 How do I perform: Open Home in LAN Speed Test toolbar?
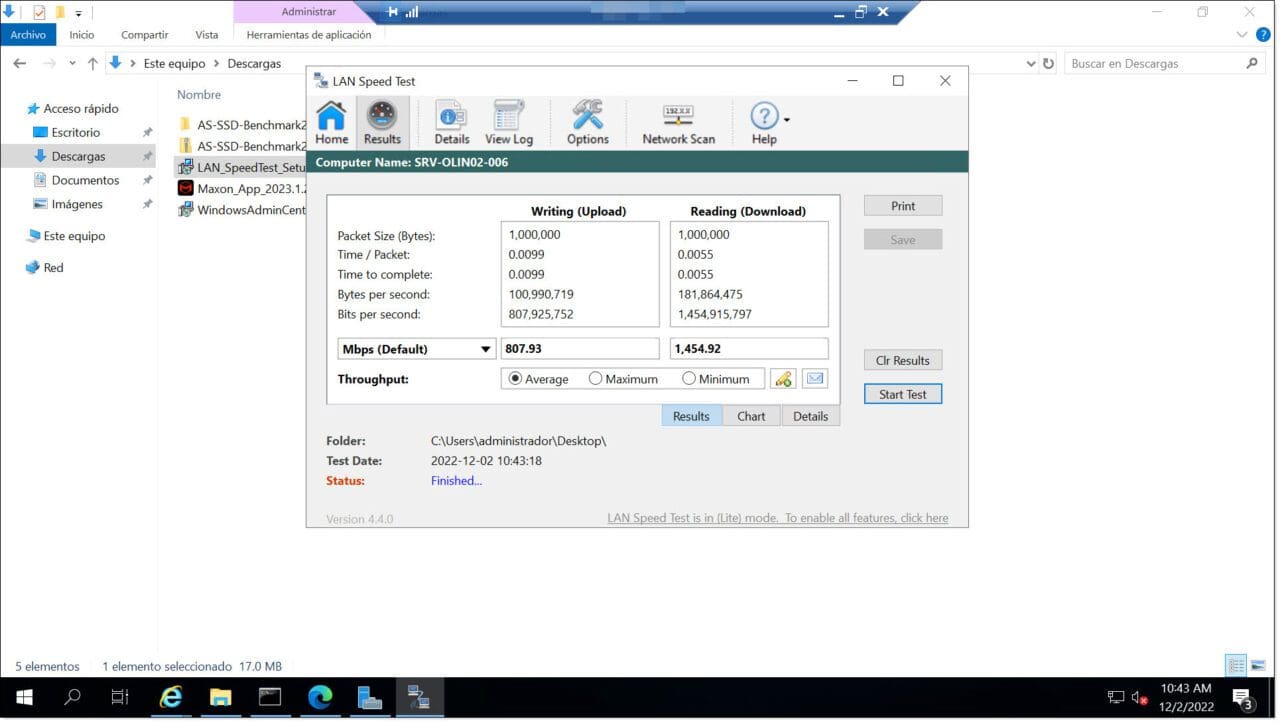[332, 123]
